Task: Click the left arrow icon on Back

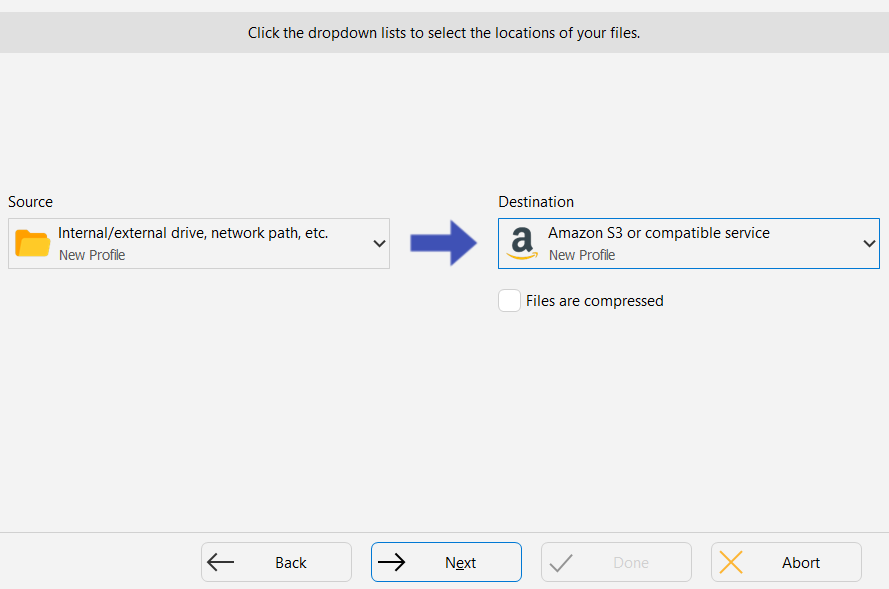Action: point(221,562)
